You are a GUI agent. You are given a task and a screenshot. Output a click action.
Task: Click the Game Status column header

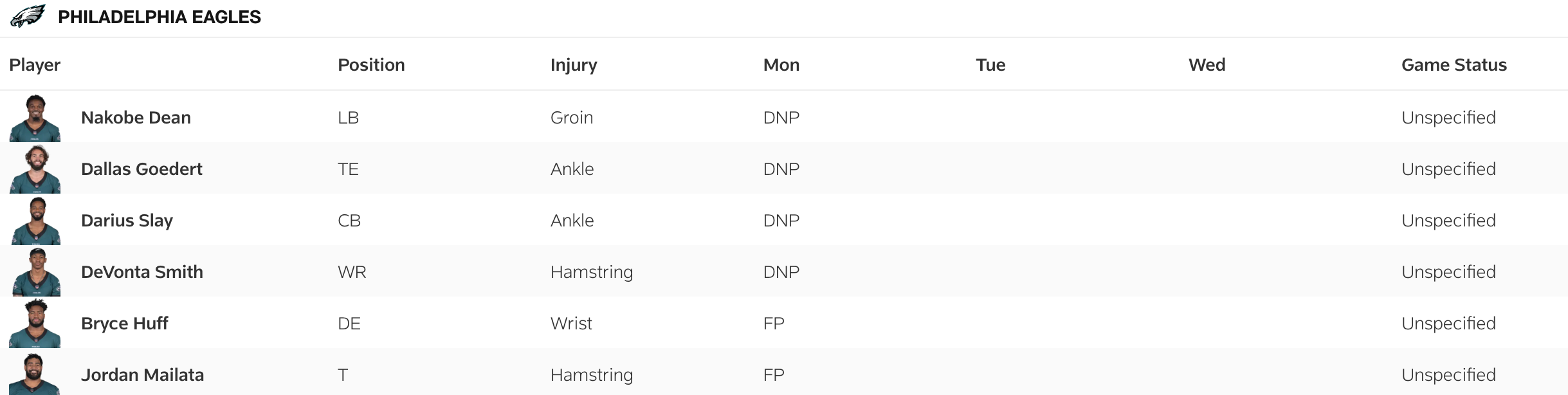[1454, 65]
